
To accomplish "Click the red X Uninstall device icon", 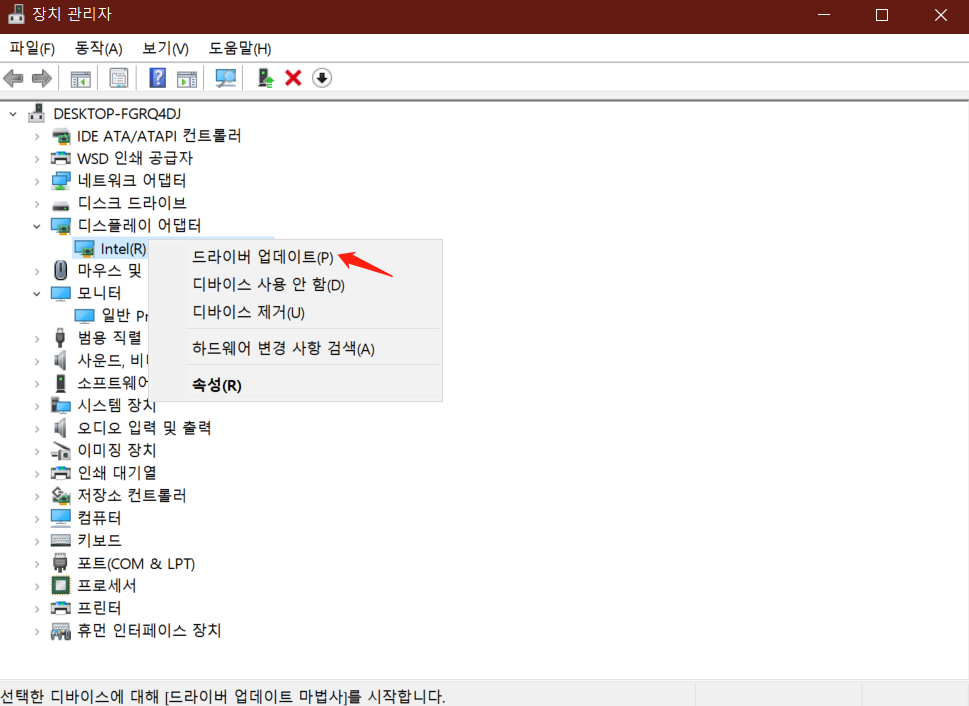I will (x=293, y=78).
